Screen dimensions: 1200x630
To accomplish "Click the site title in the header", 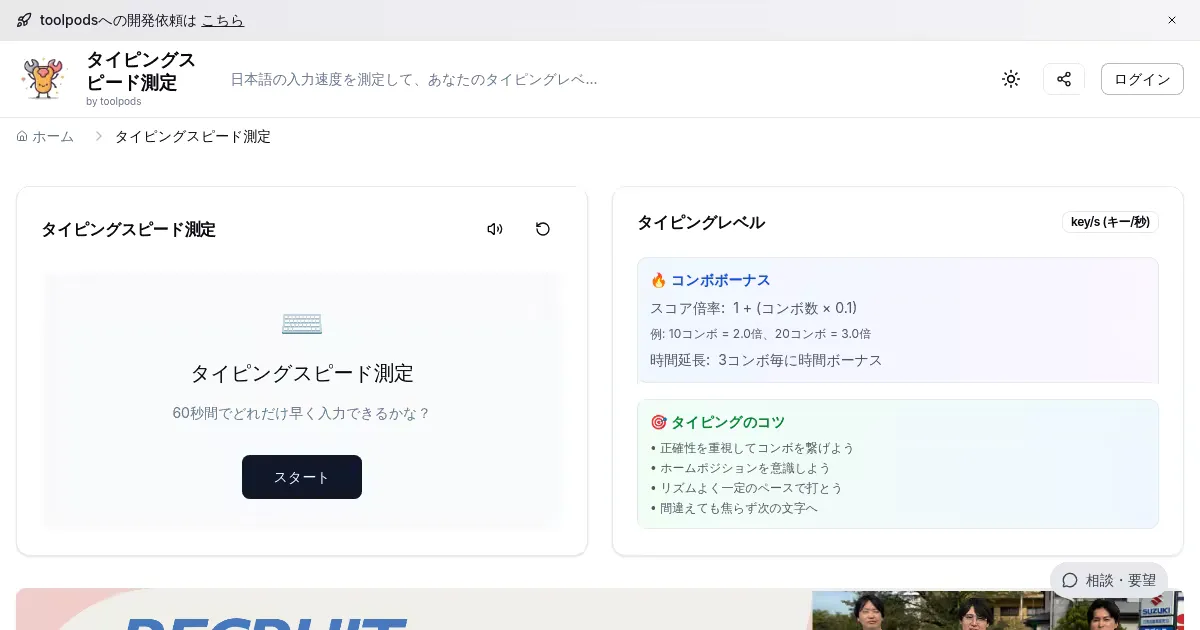I will click(141, 71).
